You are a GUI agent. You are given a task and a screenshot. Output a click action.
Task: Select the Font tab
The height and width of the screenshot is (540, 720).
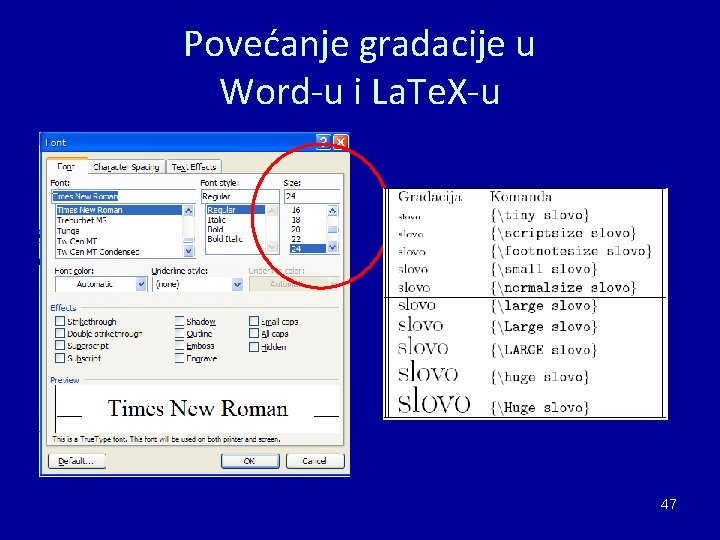(x=66, y=166)
